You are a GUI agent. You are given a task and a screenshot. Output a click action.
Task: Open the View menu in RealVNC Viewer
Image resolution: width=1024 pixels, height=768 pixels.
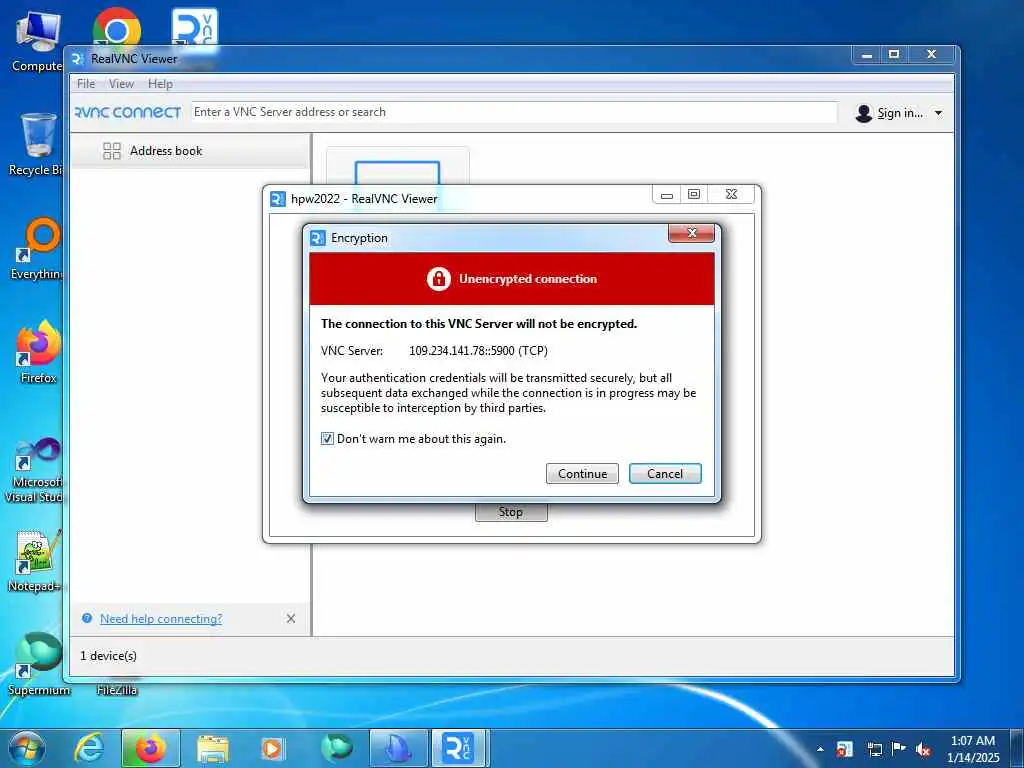(x=121, y=84)
